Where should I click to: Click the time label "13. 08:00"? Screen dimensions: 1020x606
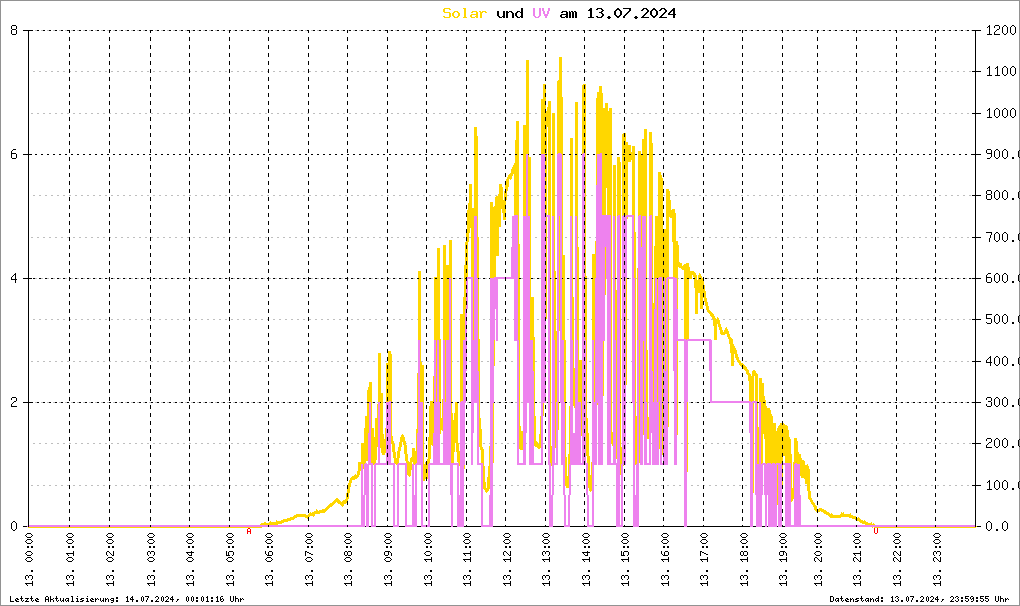(348, 559)
